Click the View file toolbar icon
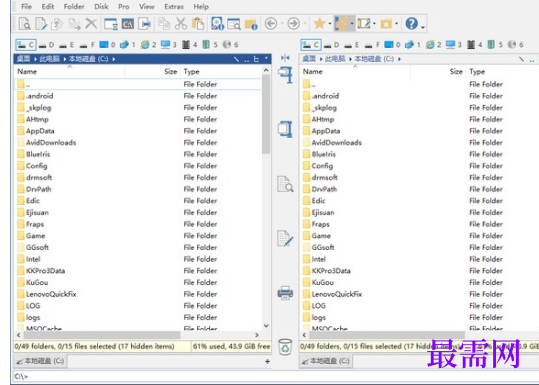This screenshot has height=385, width=539. pyautogui.click(x=25, y=24)
